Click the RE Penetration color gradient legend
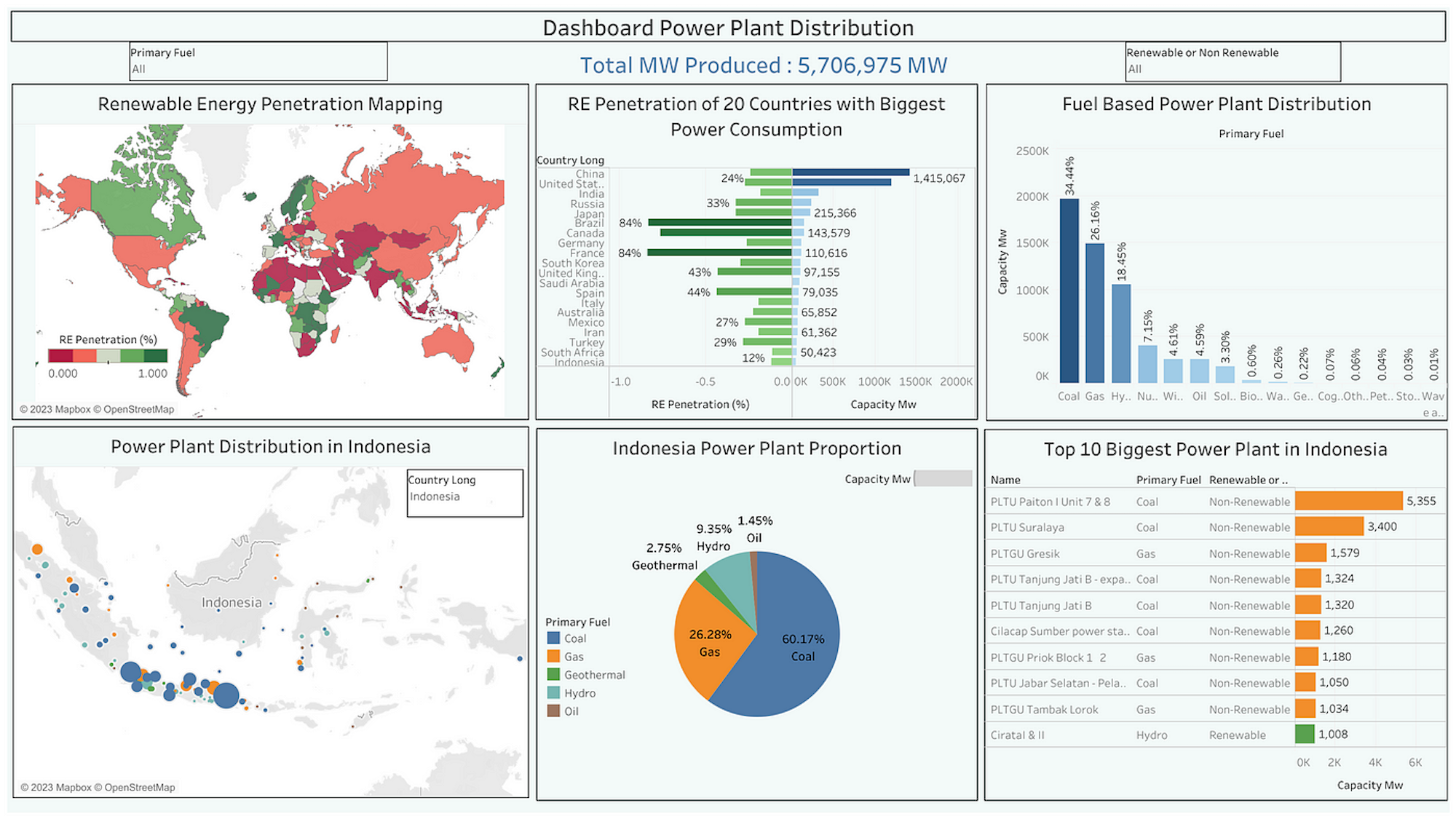Viewport: 1456px width, 819px height. tap(108, 356)
